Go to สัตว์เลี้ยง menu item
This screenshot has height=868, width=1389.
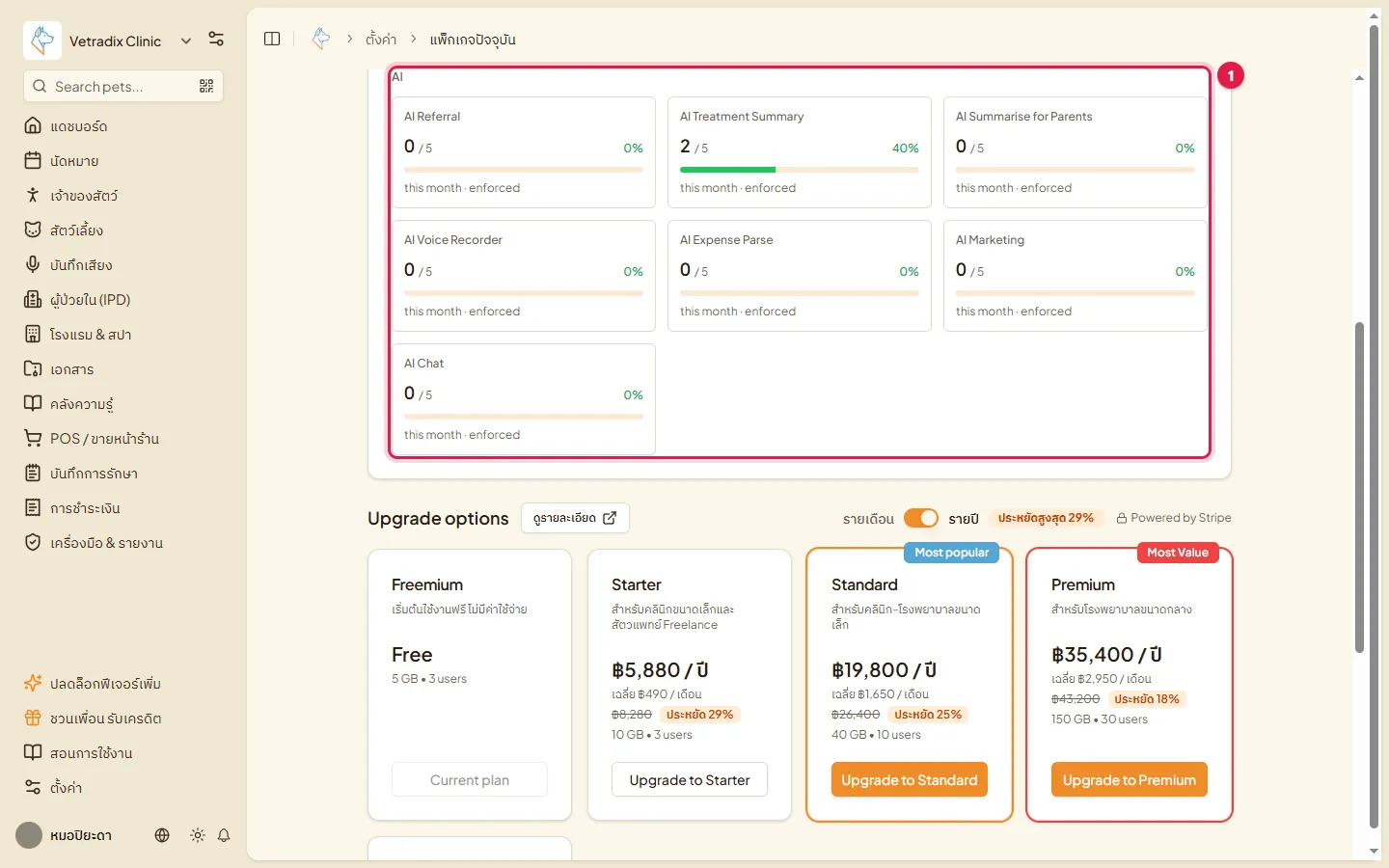click(123, 230)
